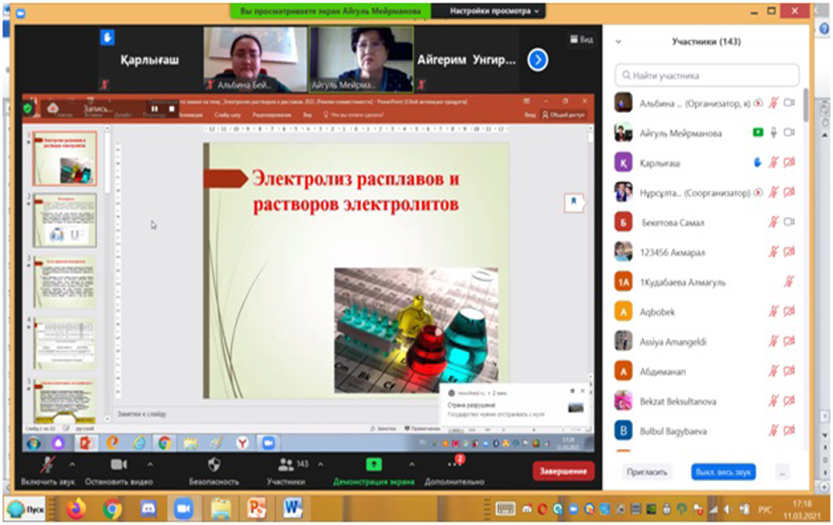
Task: Select slide 1 thumbnail in shared PowerPoint
Action: [x=65, y=158]
